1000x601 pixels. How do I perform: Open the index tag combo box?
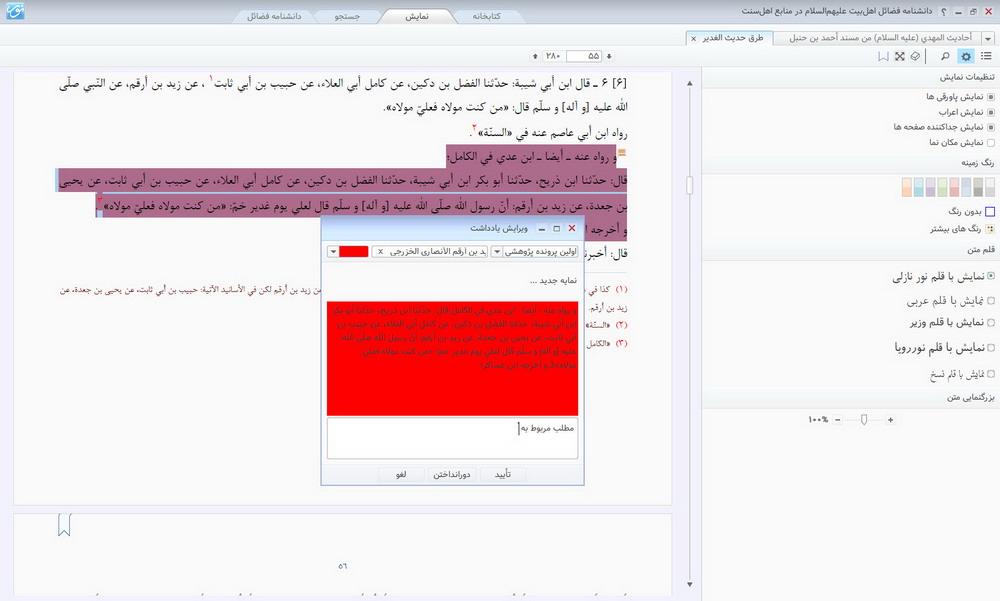[x=430, y=251]
